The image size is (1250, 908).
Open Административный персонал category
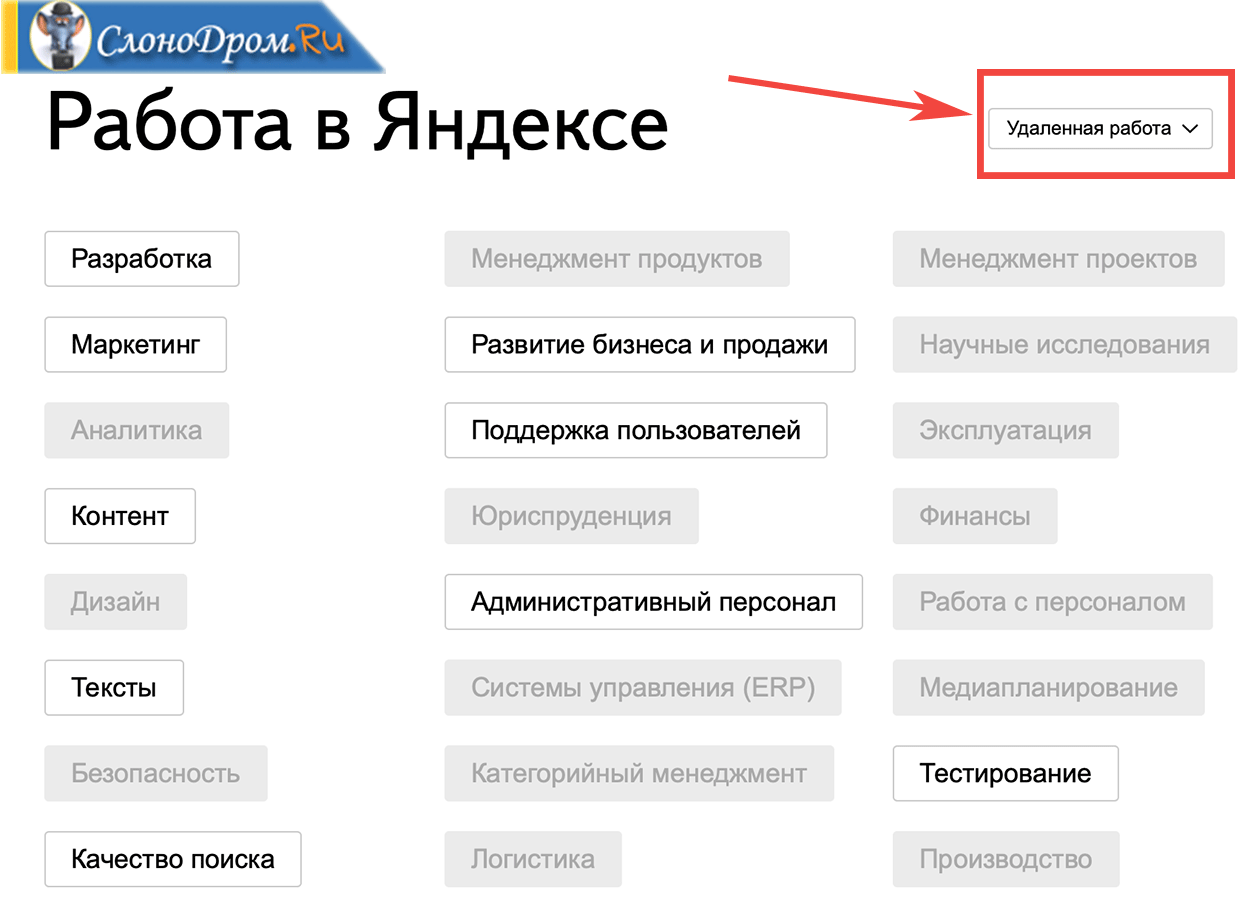pyautogui.click(x=653, y=602)
